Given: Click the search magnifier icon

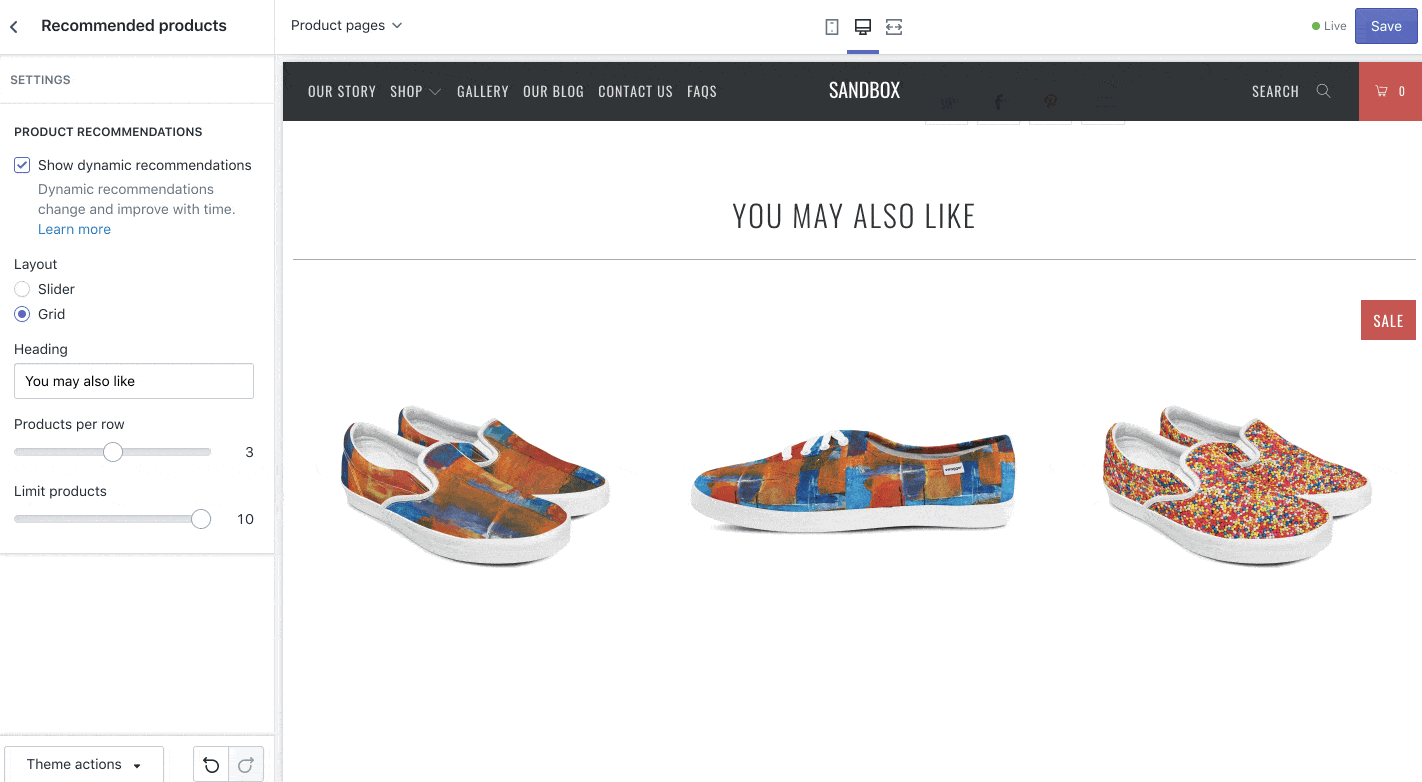Looking at the screenshot, I should [x=1323, y=91].
